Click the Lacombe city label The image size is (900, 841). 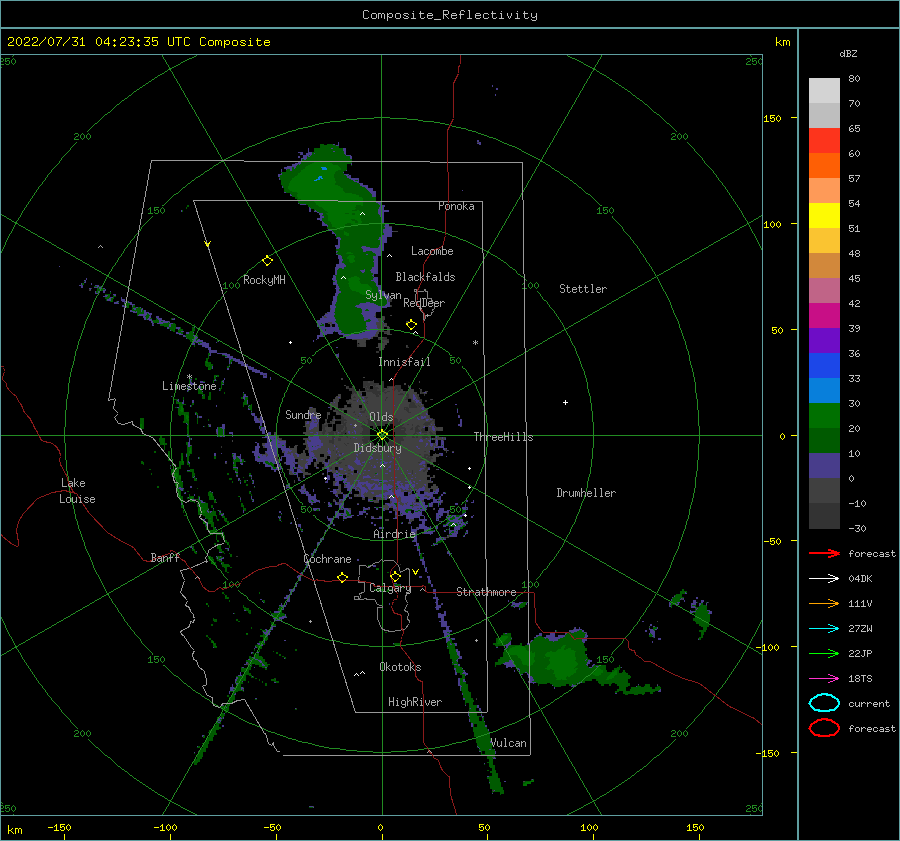[432, 251]
